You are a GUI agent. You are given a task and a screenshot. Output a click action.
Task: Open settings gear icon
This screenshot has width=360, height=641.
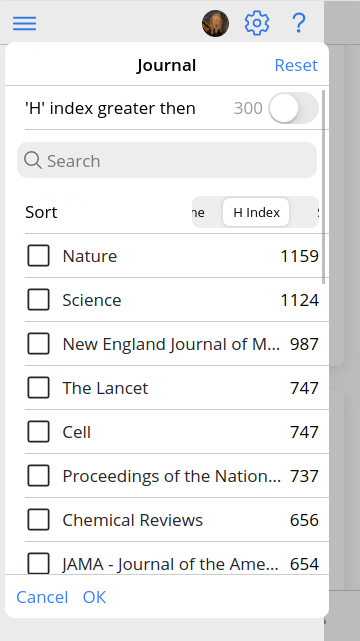(x=257, y=23)
